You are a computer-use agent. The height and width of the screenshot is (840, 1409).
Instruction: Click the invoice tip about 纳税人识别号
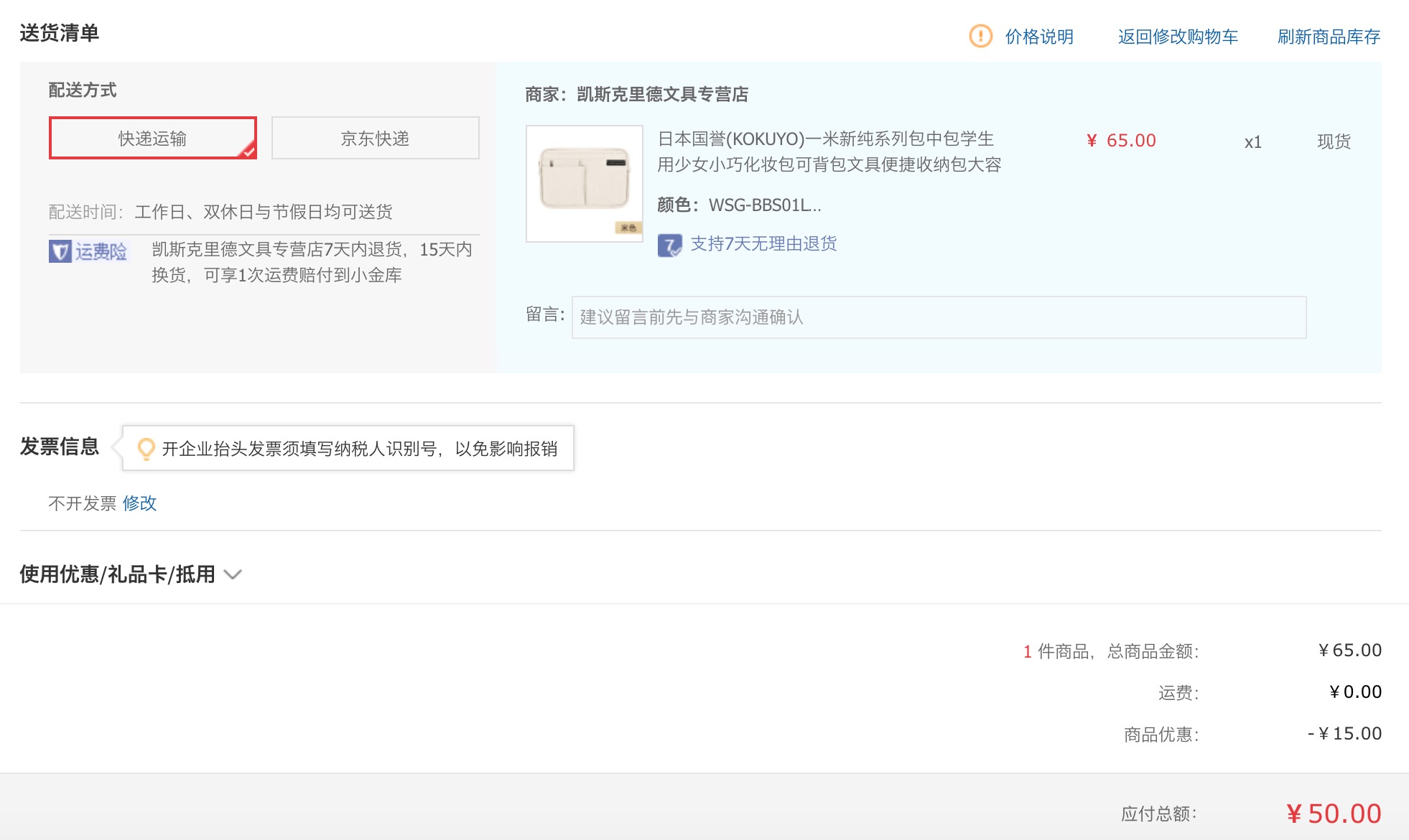tap(360, 449)
